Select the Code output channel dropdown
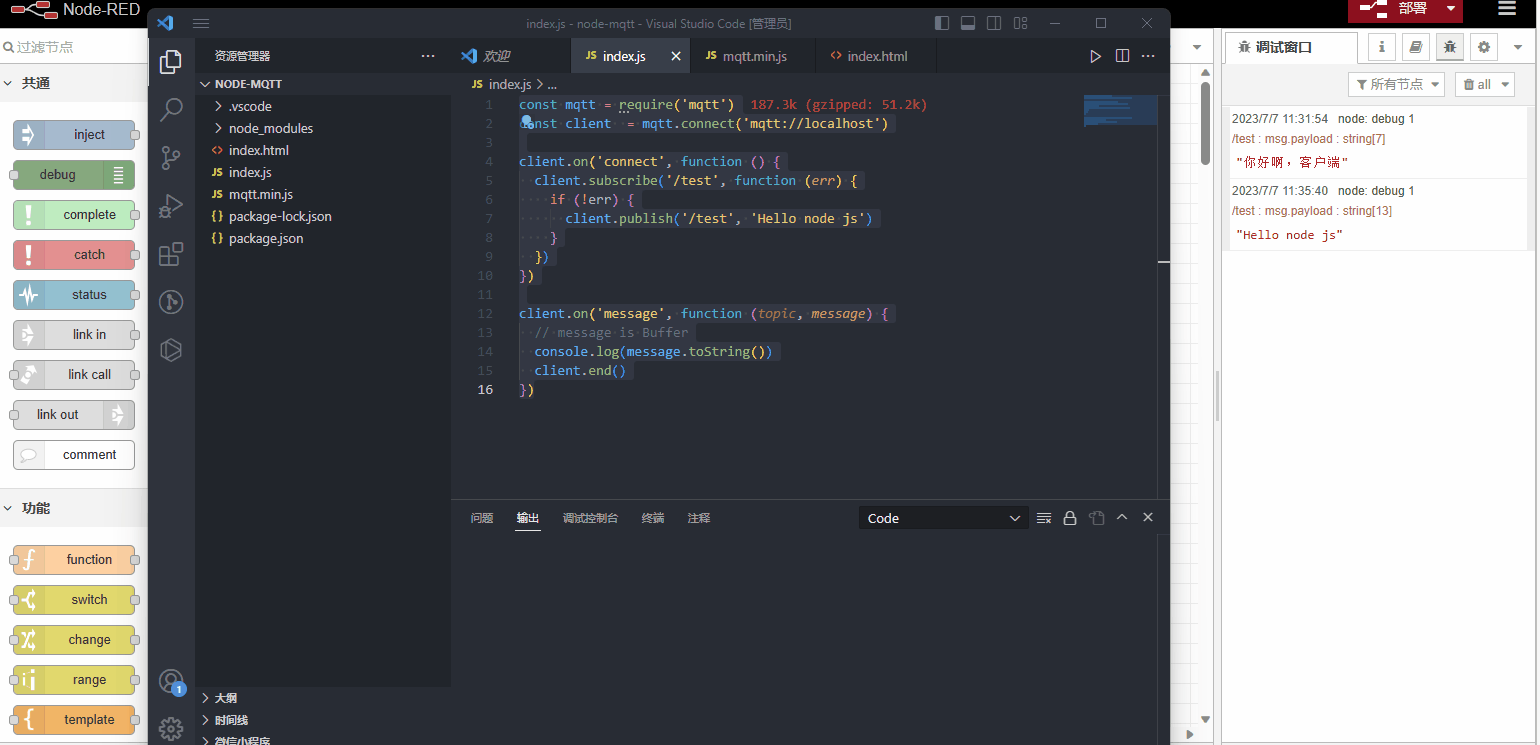 pos(943,518)
